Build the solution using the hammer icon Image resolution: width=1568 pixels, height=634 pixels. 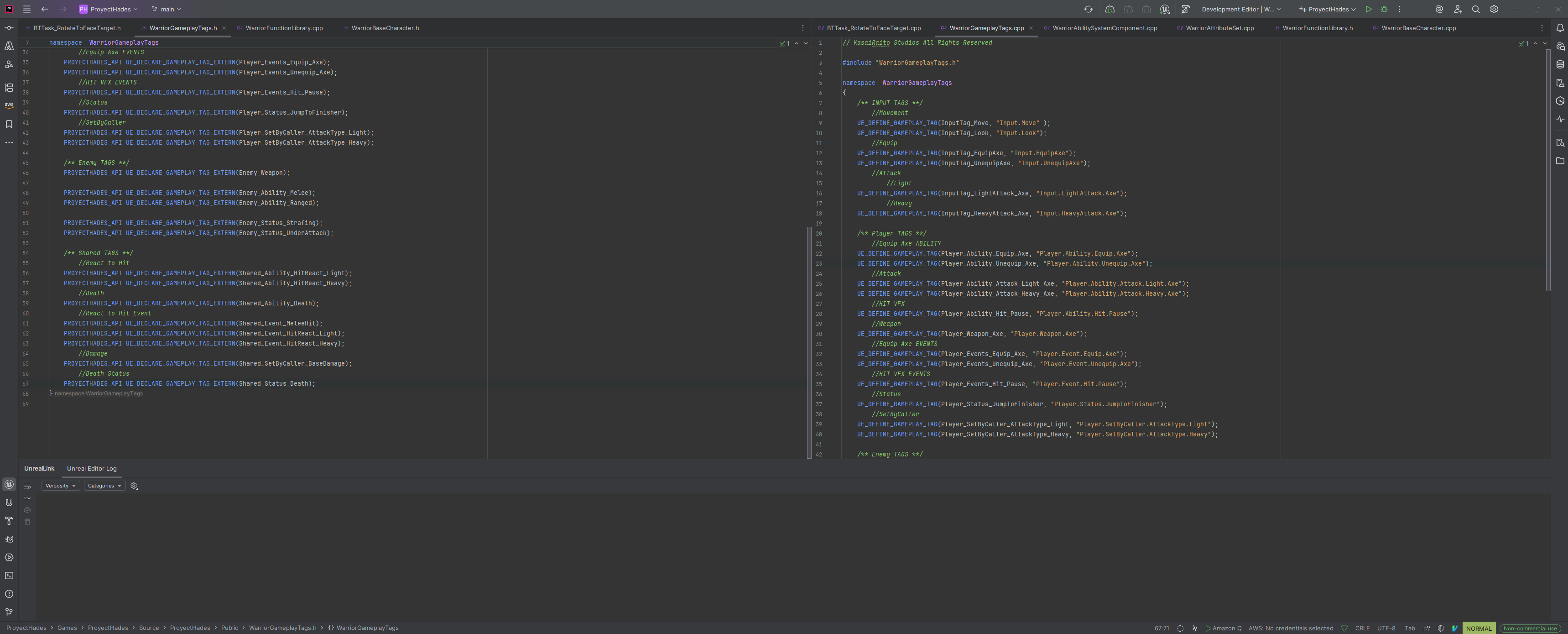click(x=1185, y=9)
